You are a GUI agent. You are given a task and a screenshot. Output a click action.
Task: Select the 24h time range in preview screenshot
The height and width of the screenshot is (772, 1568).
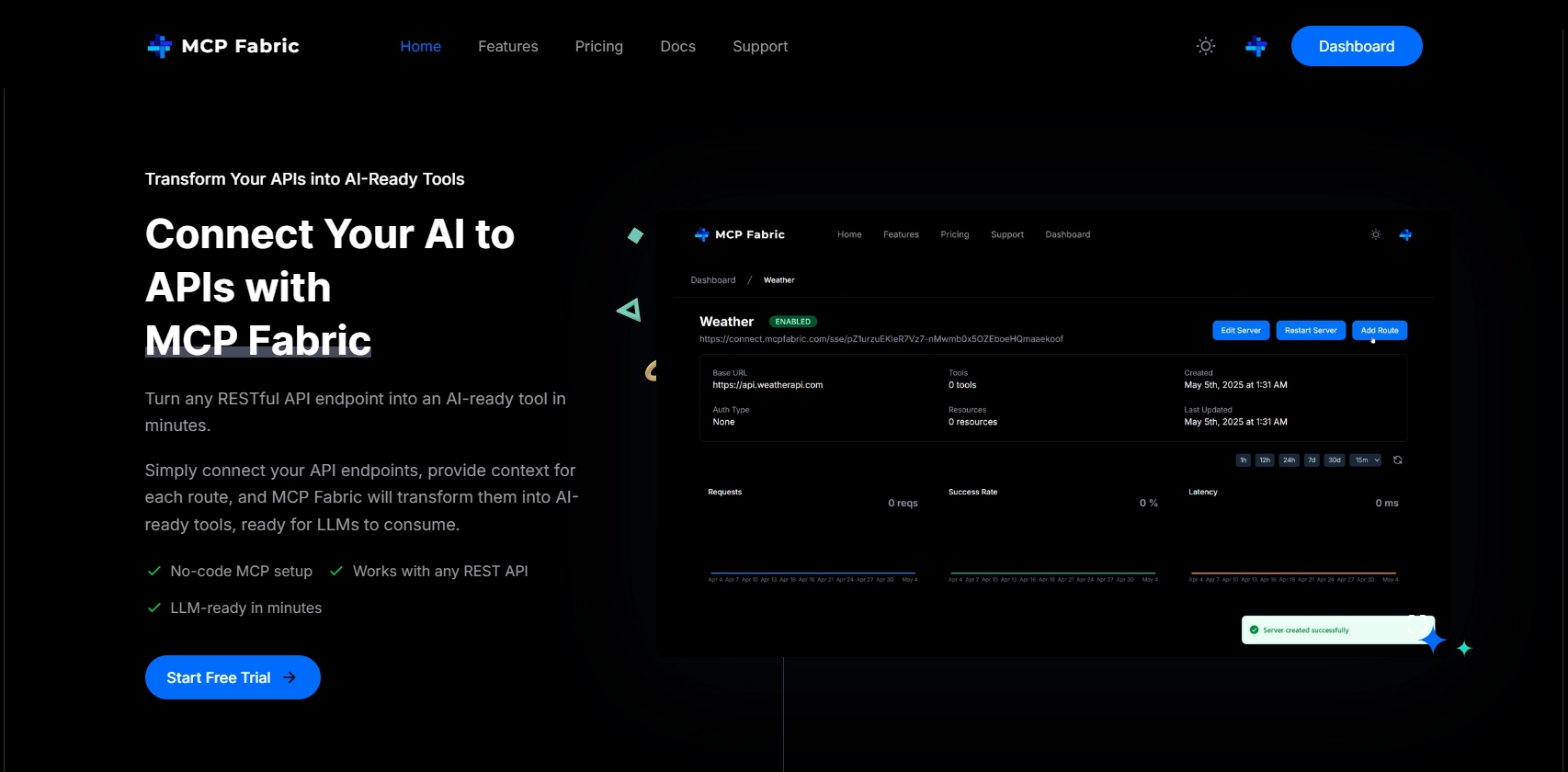coord(1289,460)
